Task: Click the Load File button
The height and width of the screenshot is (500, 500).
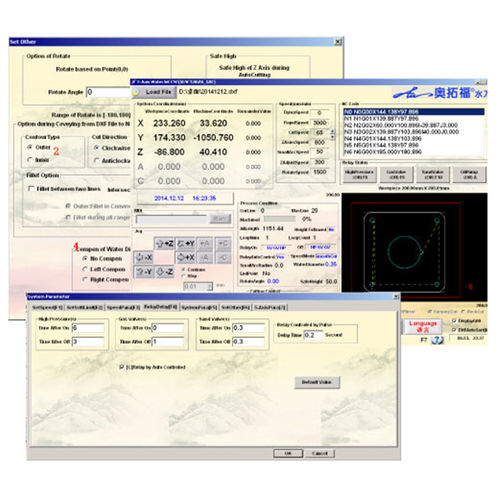Action: coord(154,92)
